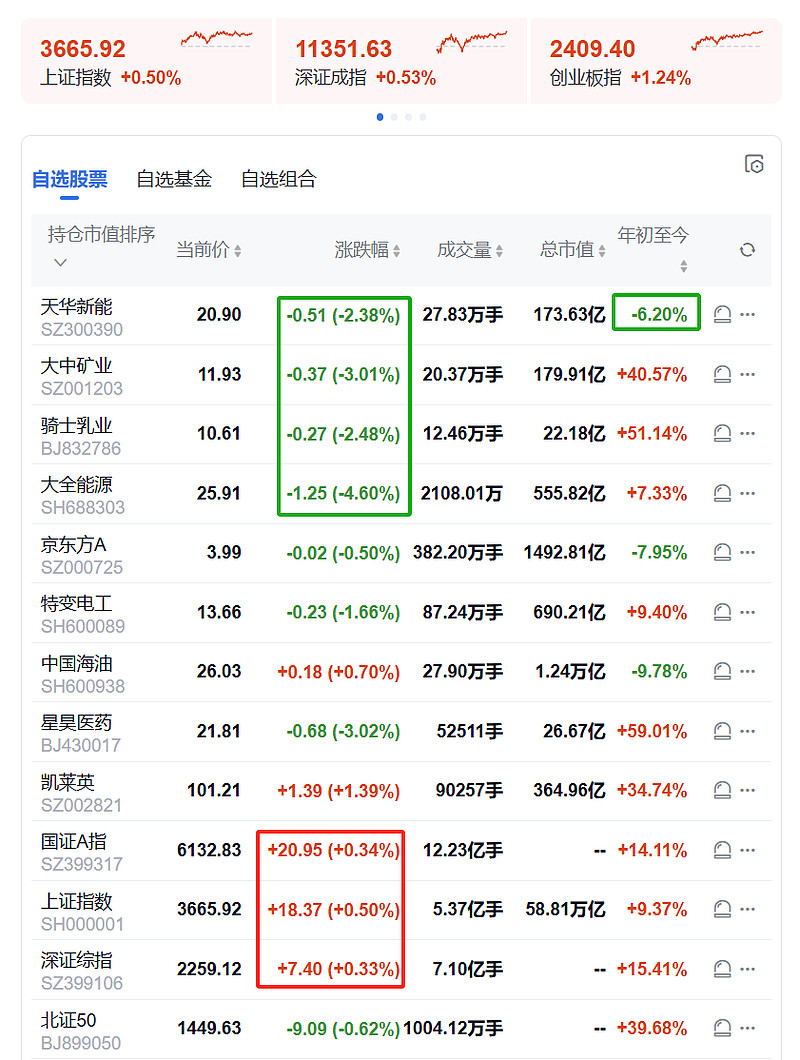Open more options for 大全能源
The width and height of the screenshot is (800, 1060).
tap(747, 493)
